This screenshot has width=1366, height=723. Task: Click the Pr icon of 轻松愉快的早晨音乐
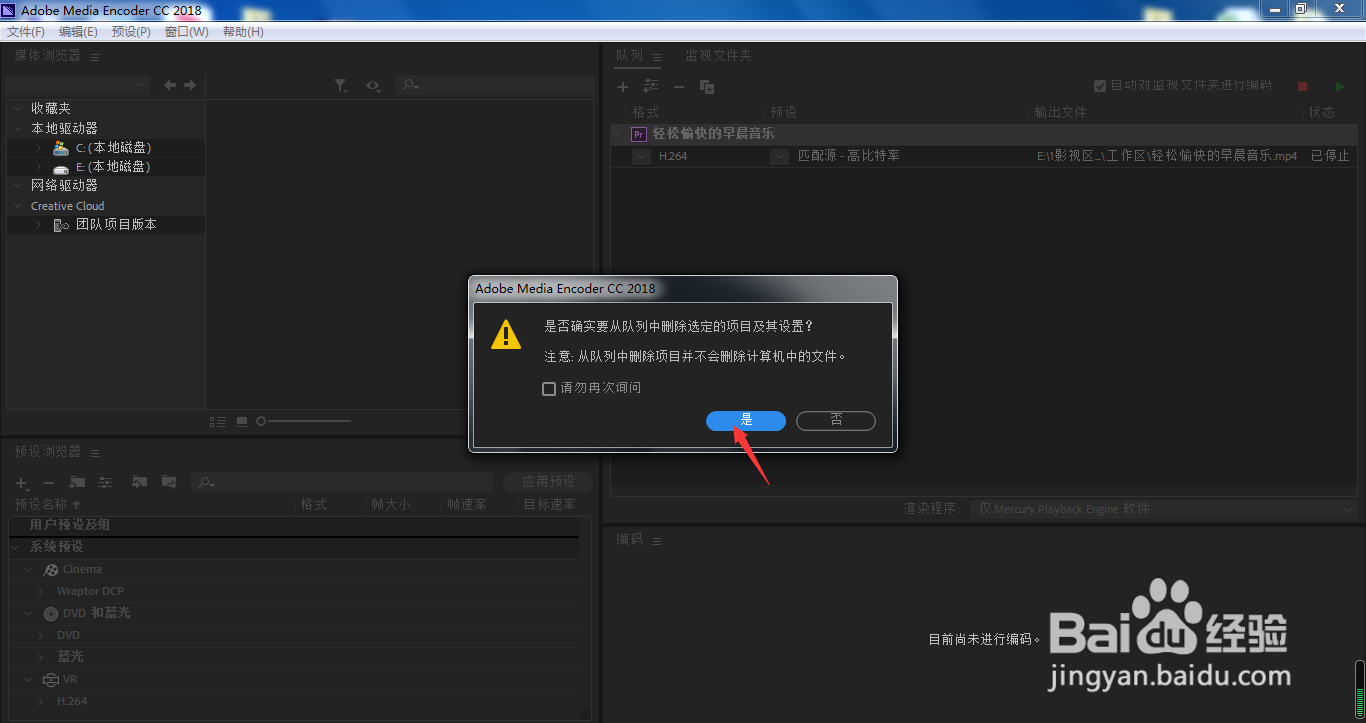(639, 134)
